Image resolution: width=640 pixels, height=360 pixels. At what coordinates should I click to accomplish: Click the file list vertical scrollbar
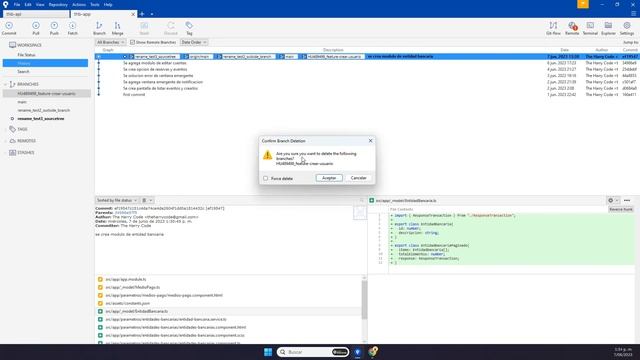[364, 300]
